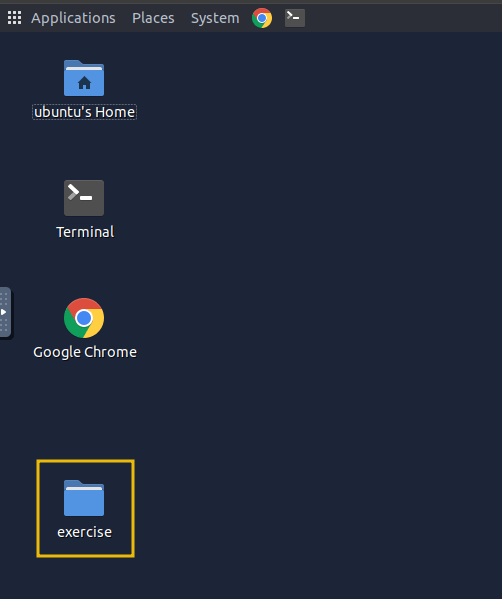Select the Terminal desktop icon
The height and width of the screenshot is (599, 502).
[84, 198]
